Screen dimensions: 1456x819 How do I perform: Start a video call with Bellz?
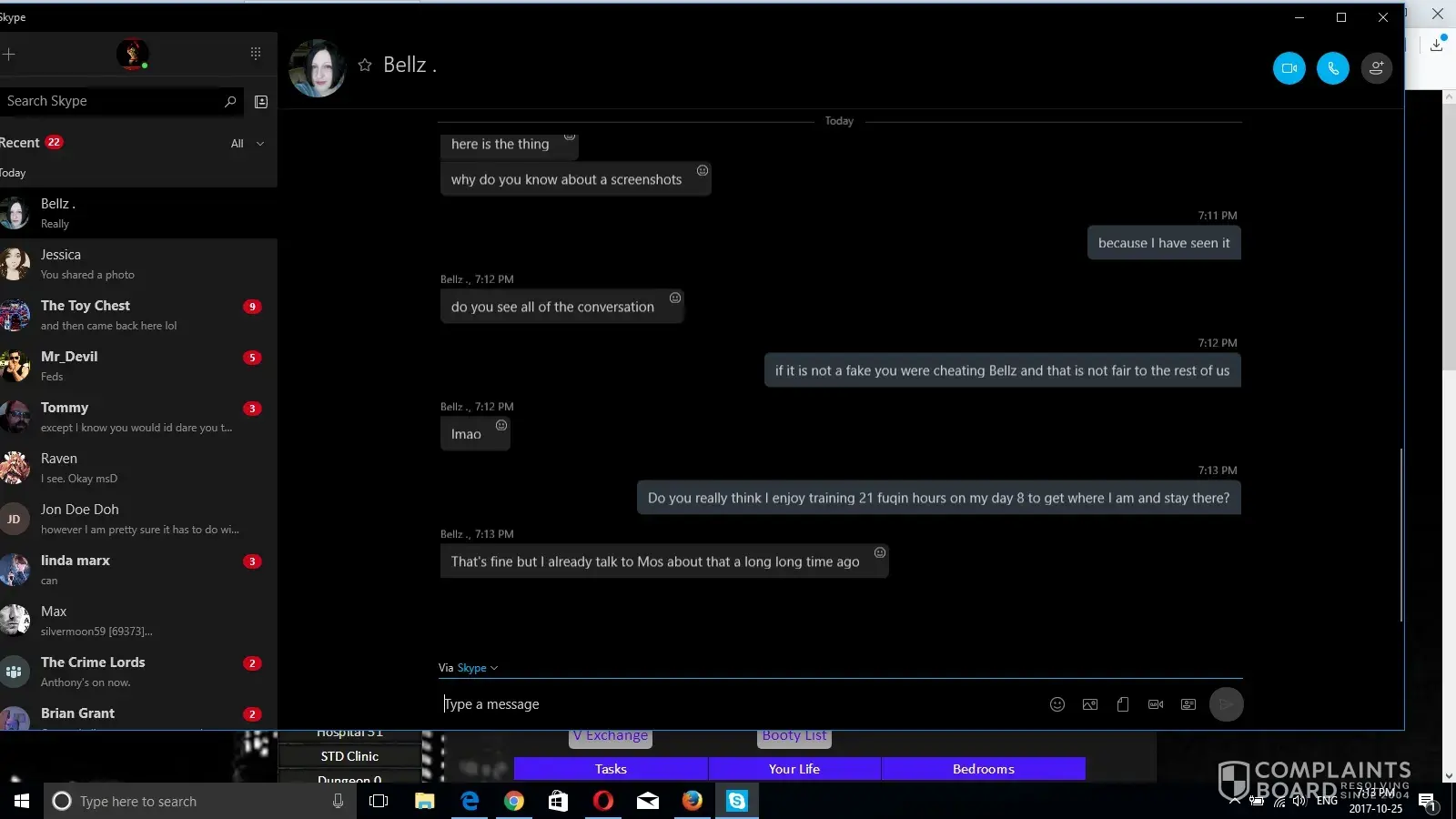coord(1289,68)
